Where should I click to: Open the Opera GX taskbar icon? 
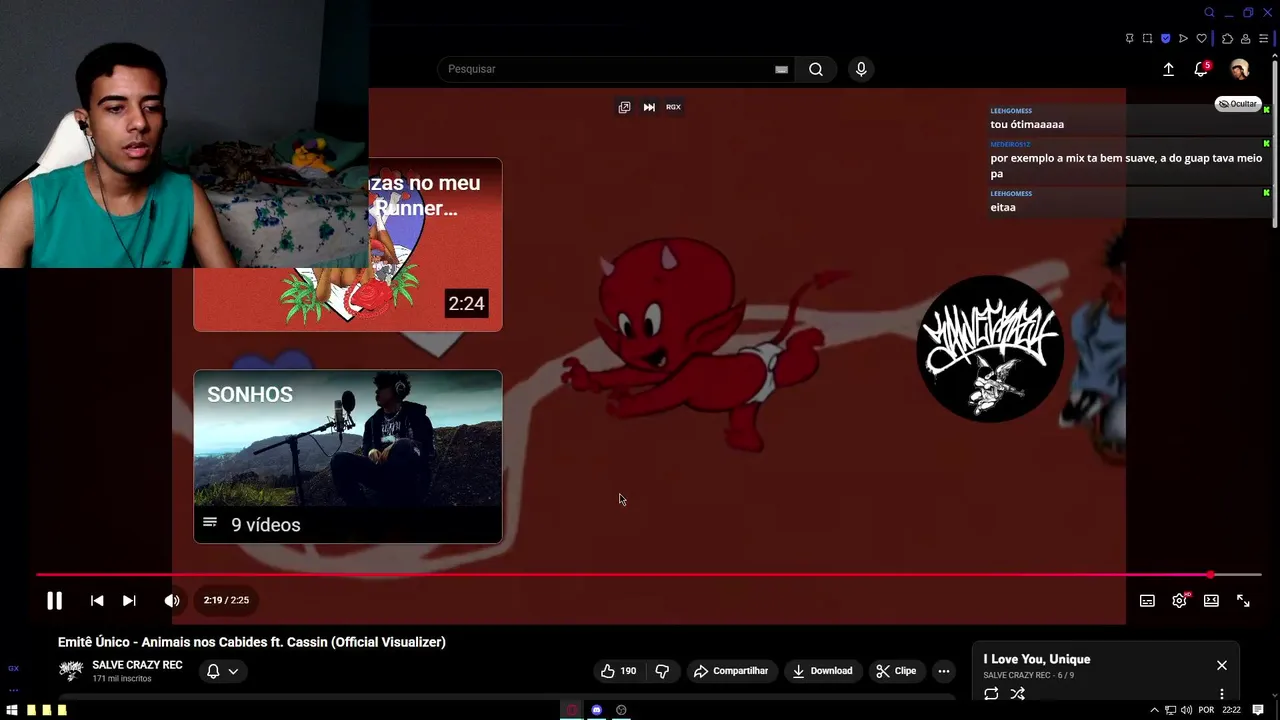point(572,710)
